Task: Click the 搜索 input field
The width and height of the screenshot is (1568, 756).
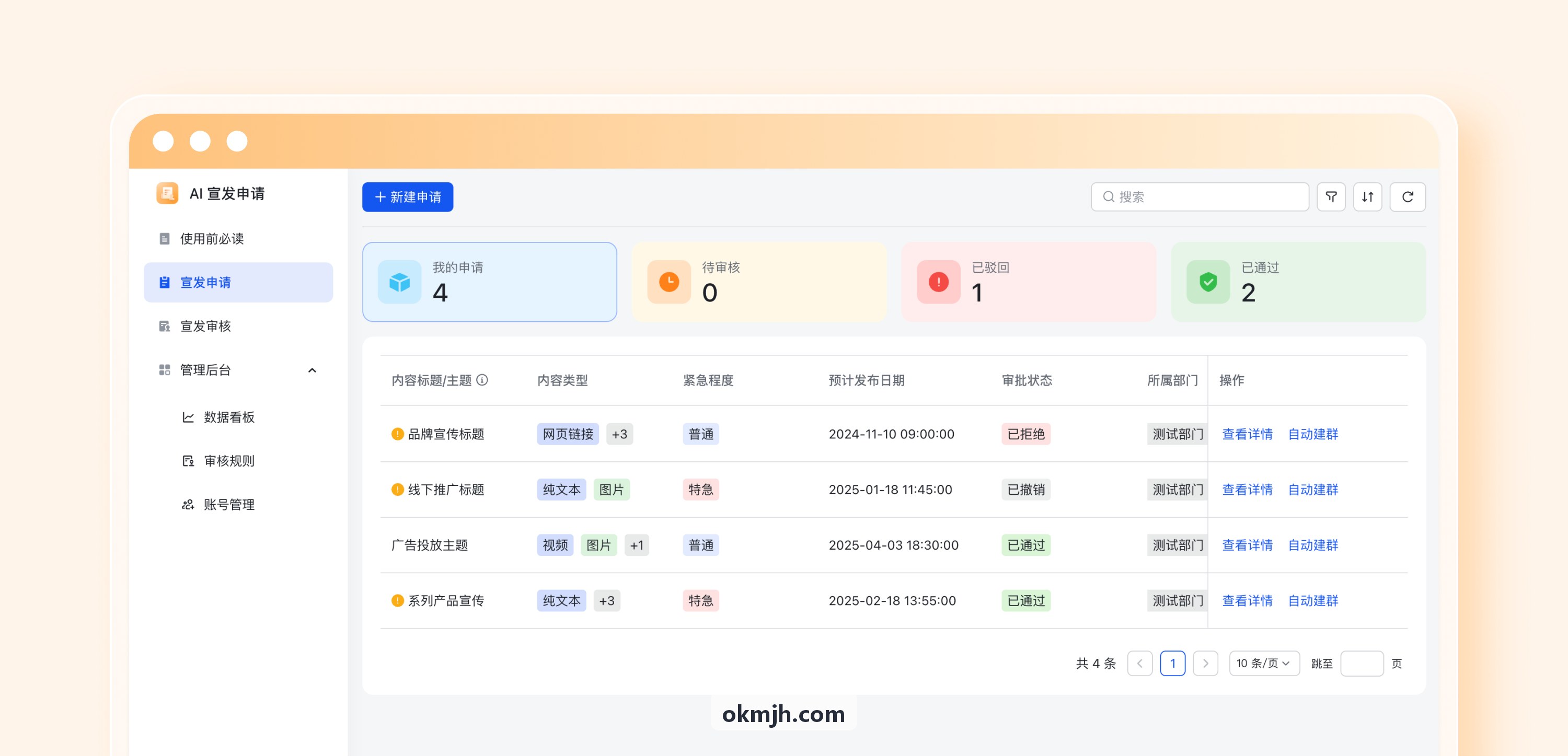Action: point(1199,196)
